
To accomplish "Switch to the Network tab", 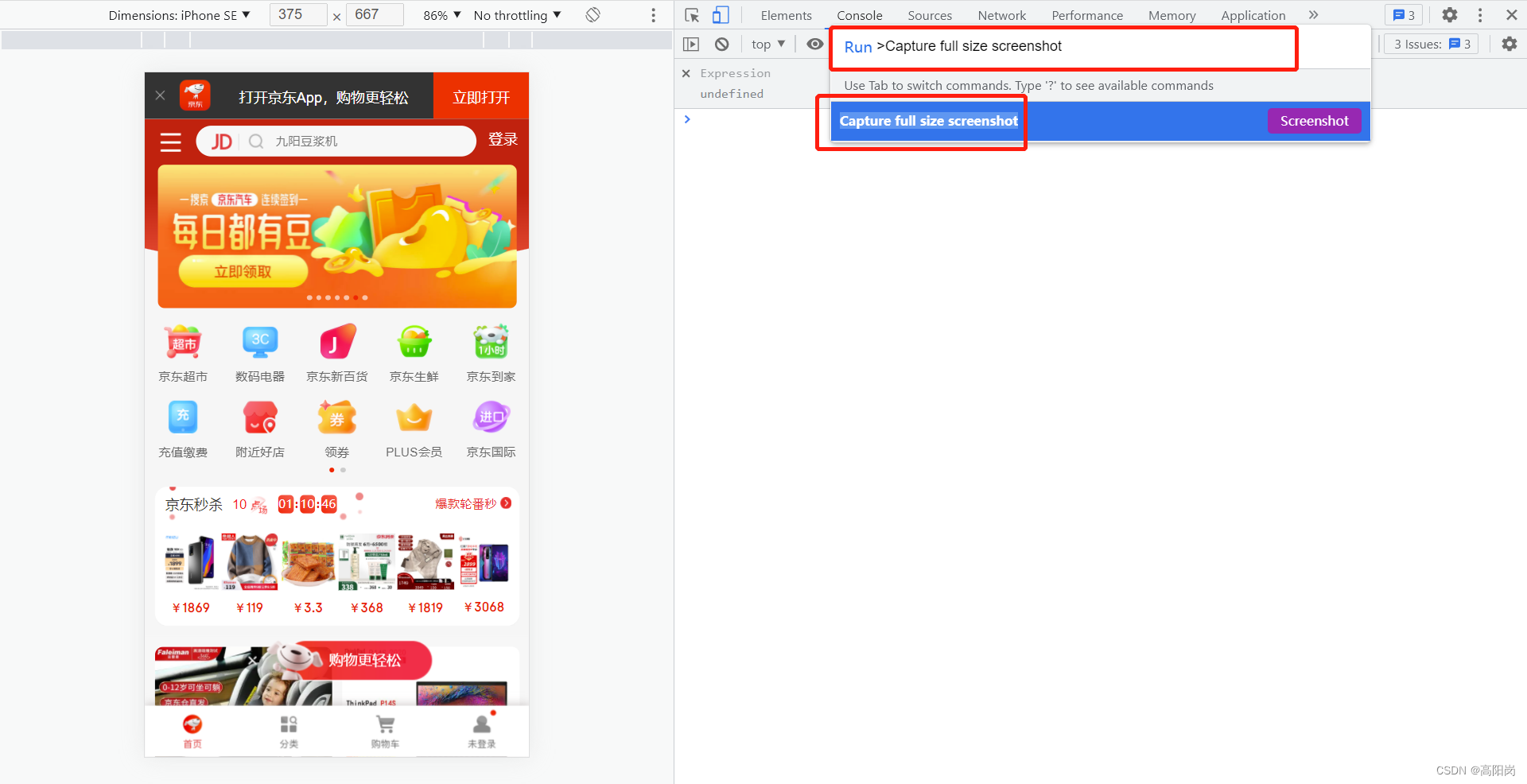I will pos(1001,15).
